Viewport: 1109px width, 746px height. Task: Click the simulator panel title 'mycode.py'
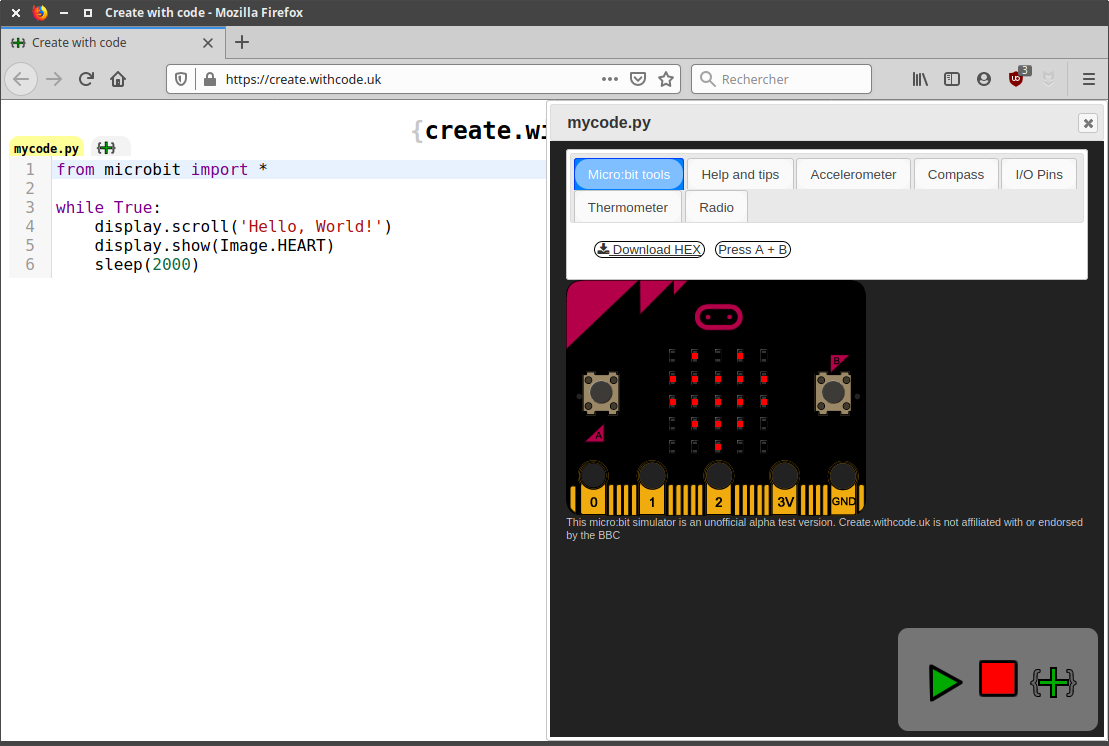pos(609,123)
